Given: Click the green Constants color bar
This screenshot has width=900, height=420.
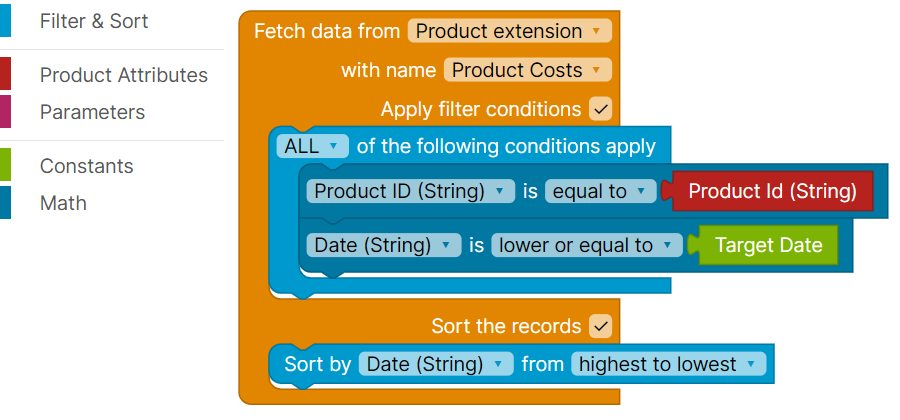Looking at the screenshot, I should pyautogui.click(x=5, y=166).
